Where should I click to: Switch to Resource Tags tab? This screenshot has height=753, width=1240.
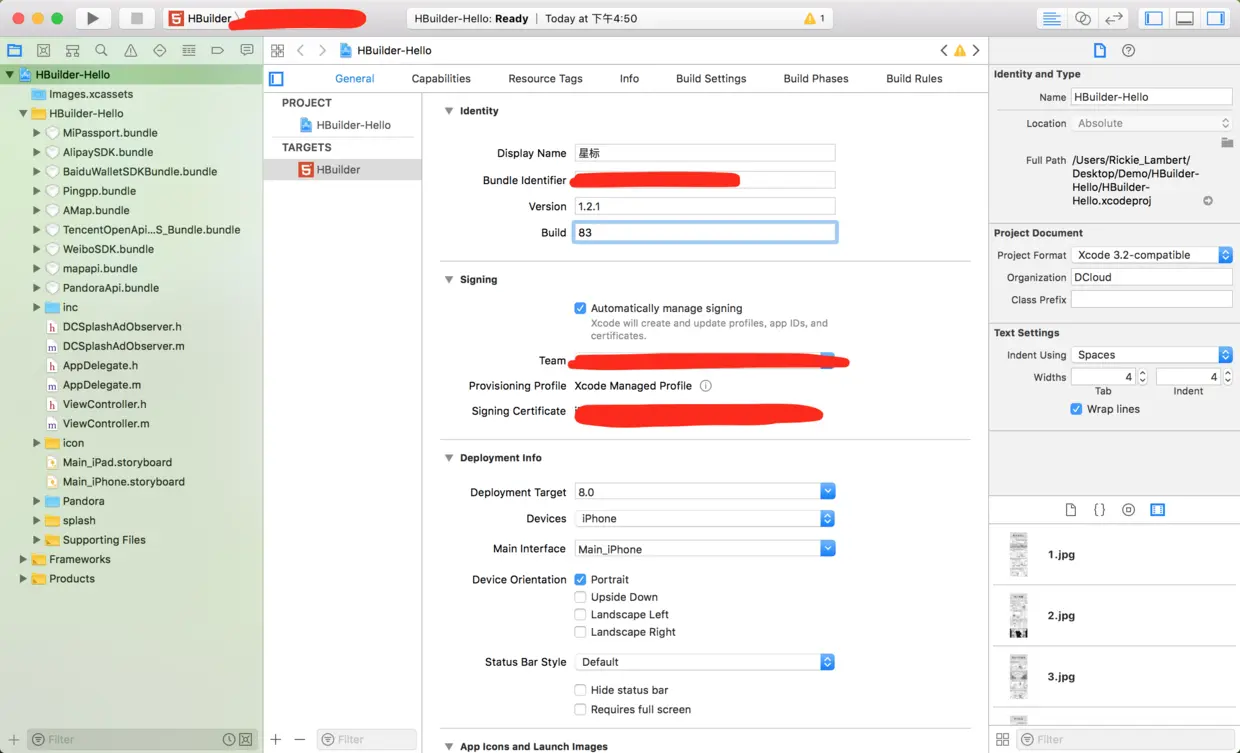pyautogui.click(x=545, y=78)
